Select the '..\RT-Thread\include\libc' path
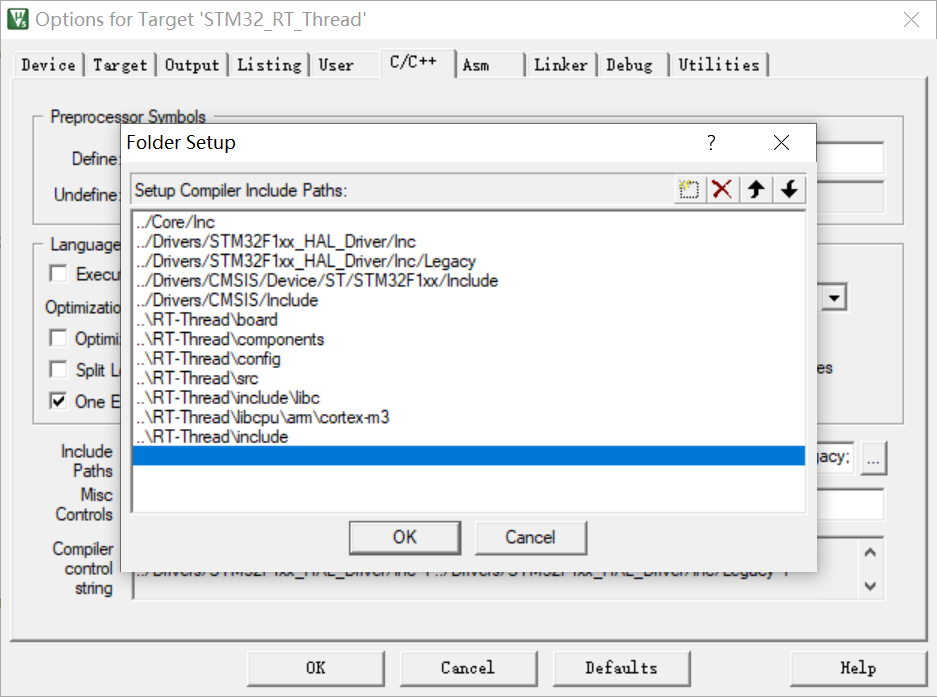 point(468,398)
